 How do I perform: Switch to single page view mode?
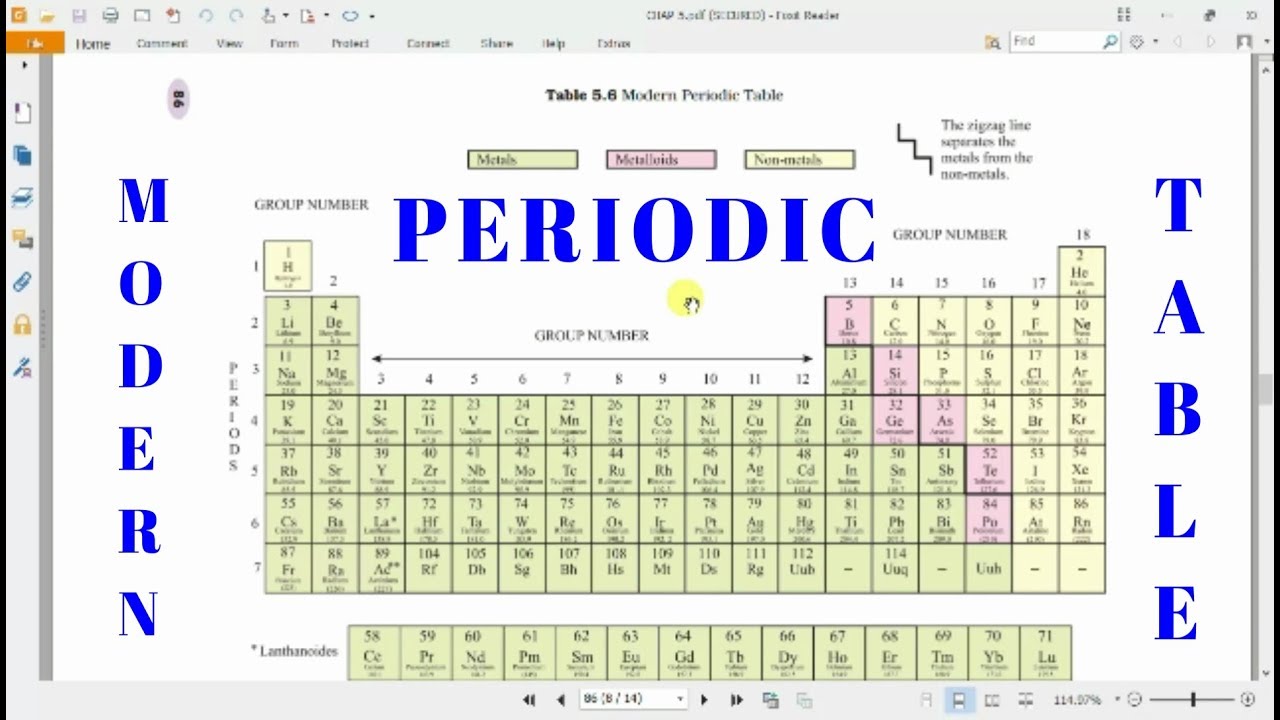coord(927,700)
